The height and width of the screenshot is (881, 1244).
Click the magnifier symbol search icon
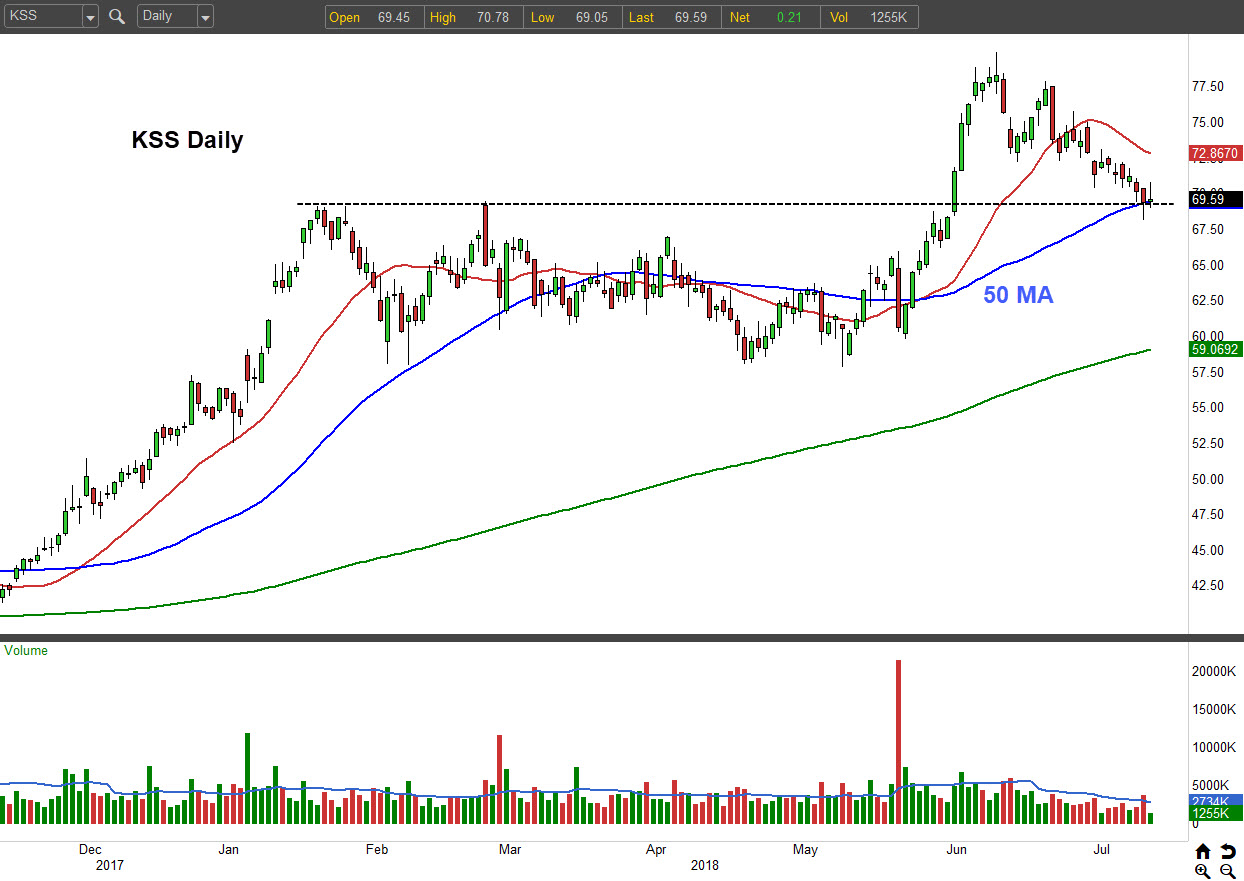coord(117,17)
